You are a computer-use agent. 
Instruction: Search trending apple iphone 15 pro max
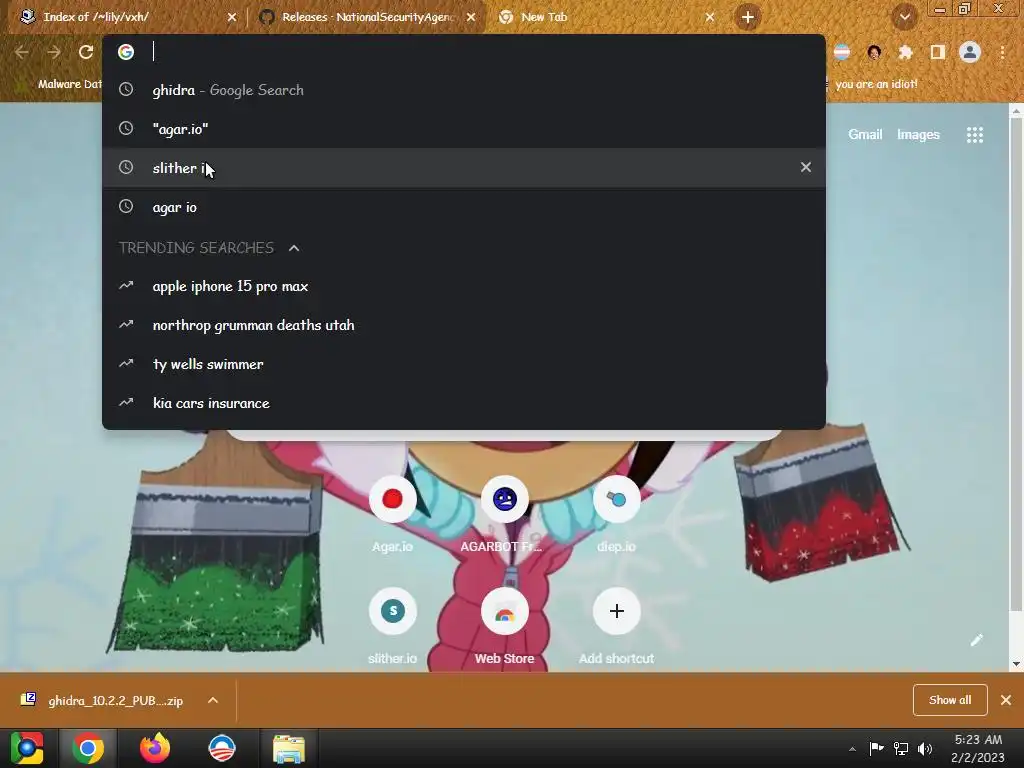464,286
